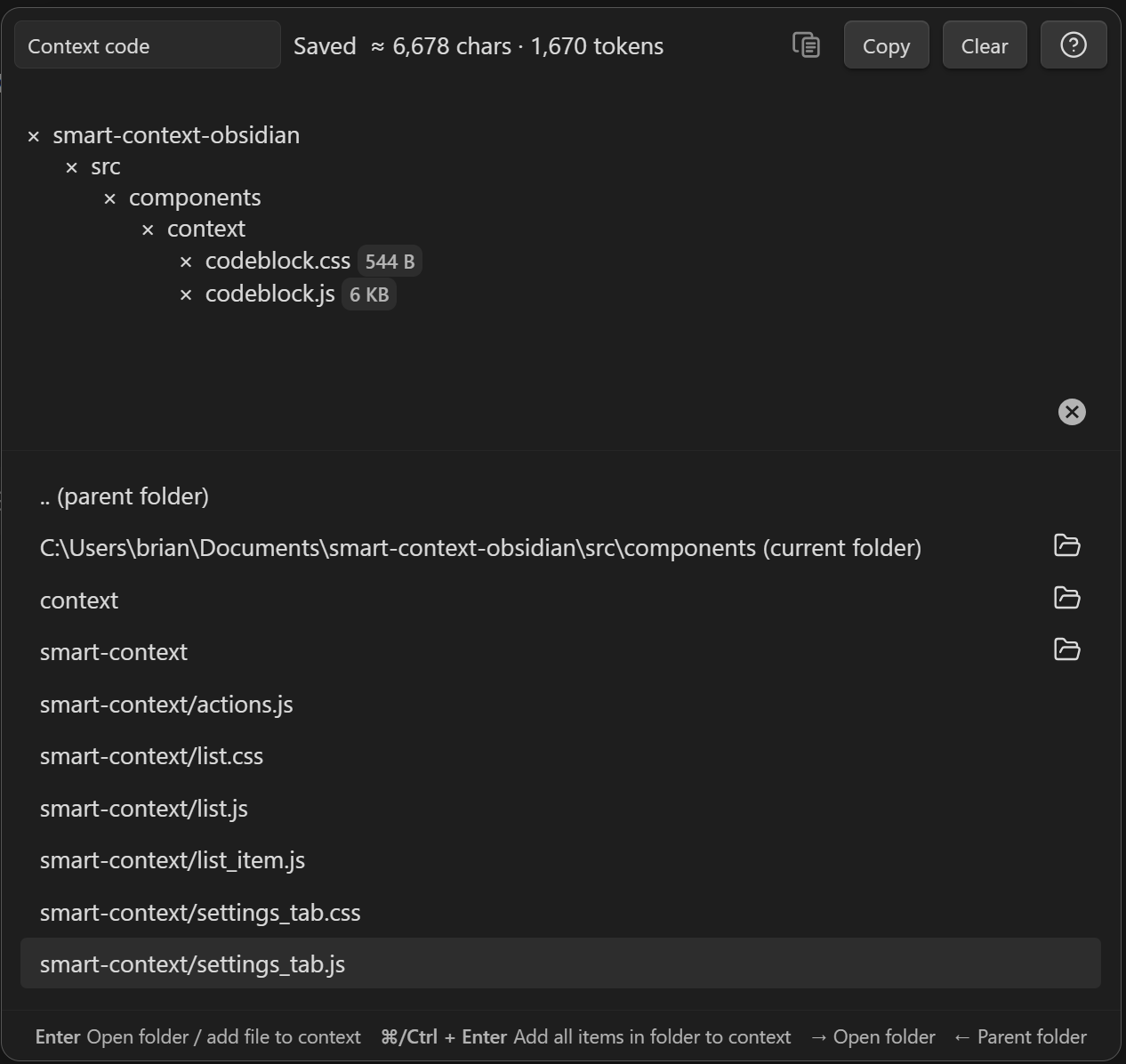Click the copy-to-clipboard icon beside Copy button

(x=806, y=45)
